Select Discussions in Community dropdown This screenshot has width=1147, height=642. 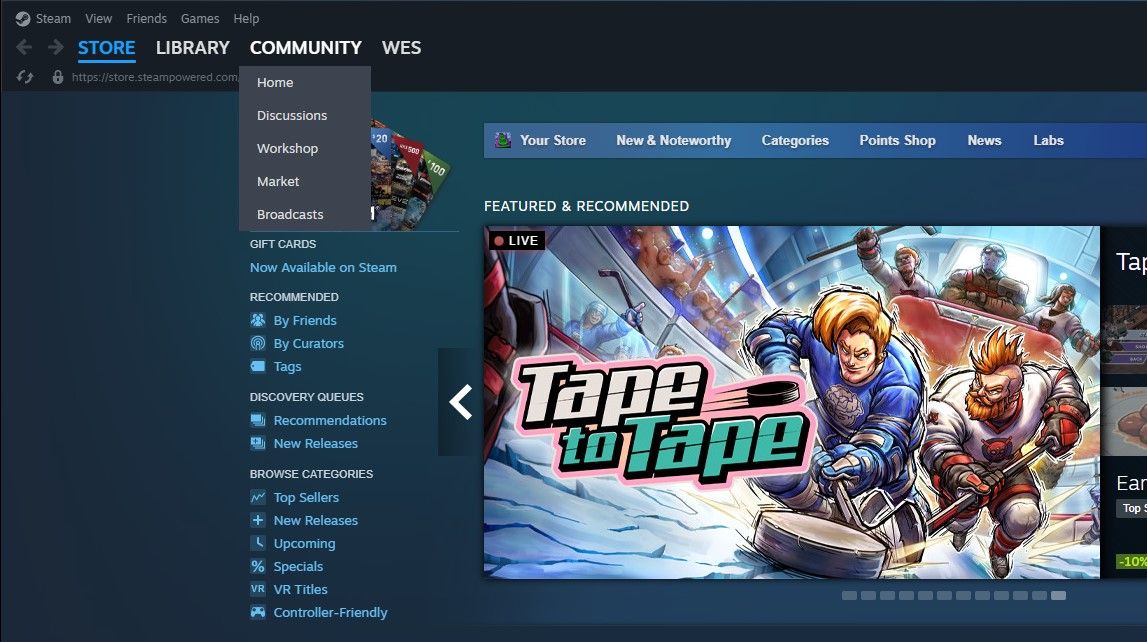[x=305, y=116]
